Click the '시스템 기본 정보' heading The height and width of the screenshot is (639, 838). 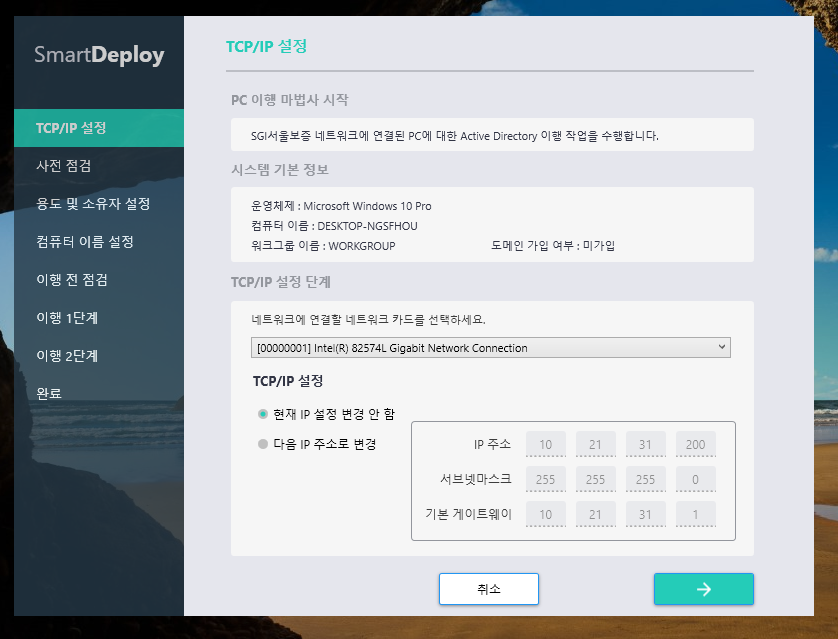(280, 170)
